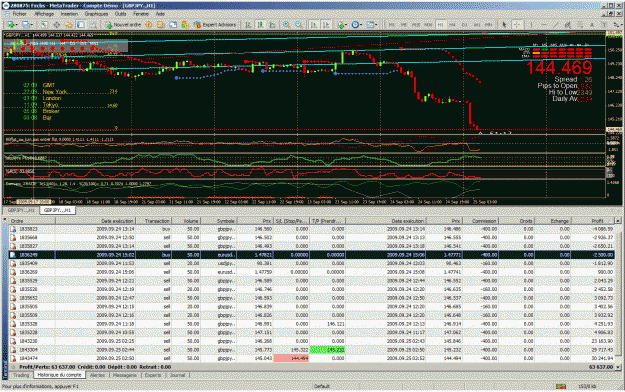Select the inactive GBPJPY,H1 chart tab
Viewport: 625px width, 392px height.
tap(21, 210)
